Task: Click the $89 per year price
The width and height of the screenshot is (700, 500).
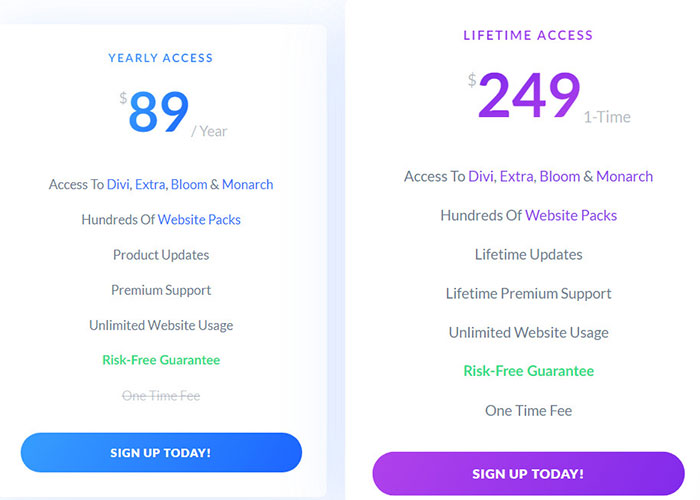Action: point(160,112)
